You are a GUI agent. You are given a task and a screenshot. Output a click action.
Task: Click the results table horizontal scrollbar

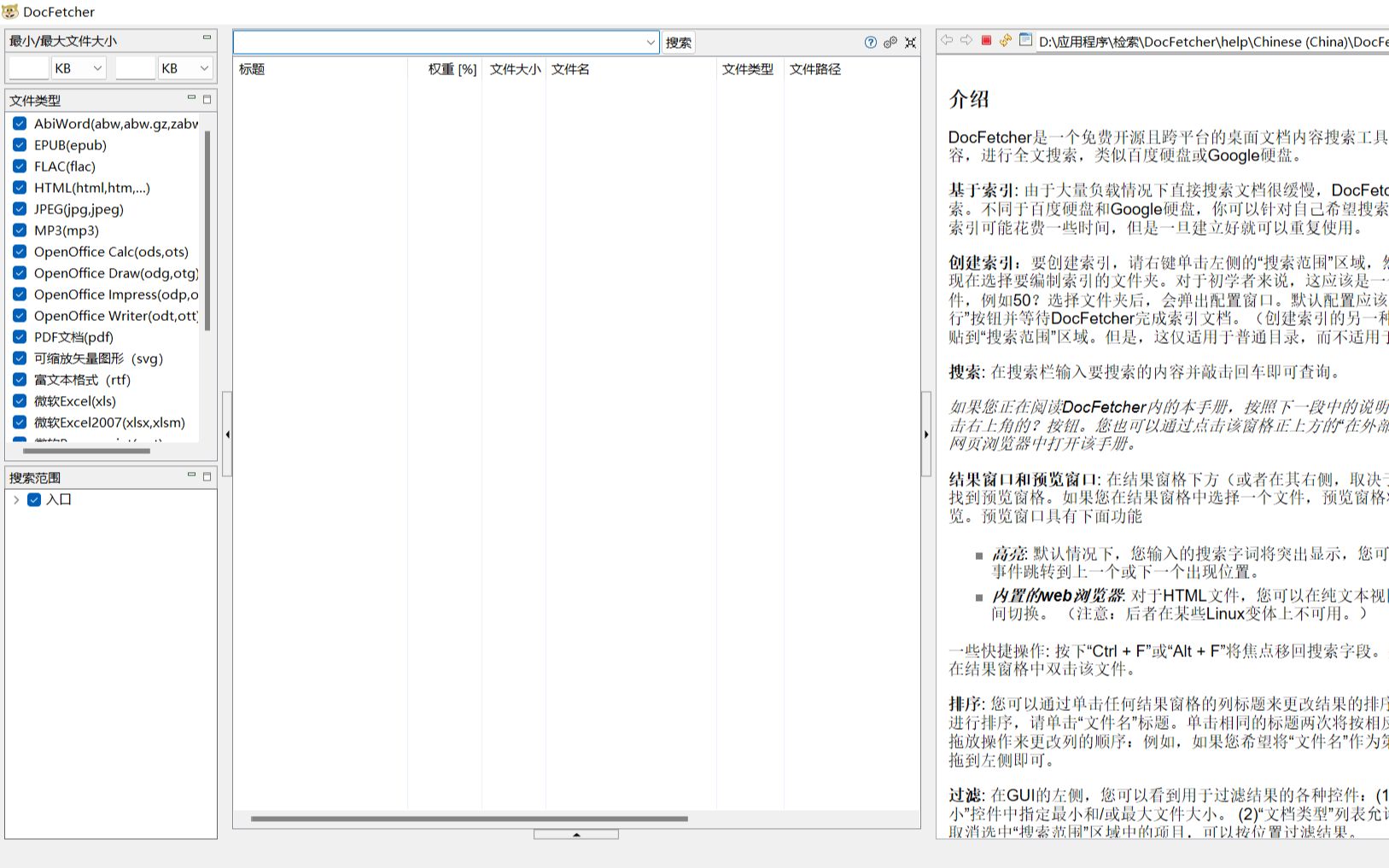pos(470,819)
